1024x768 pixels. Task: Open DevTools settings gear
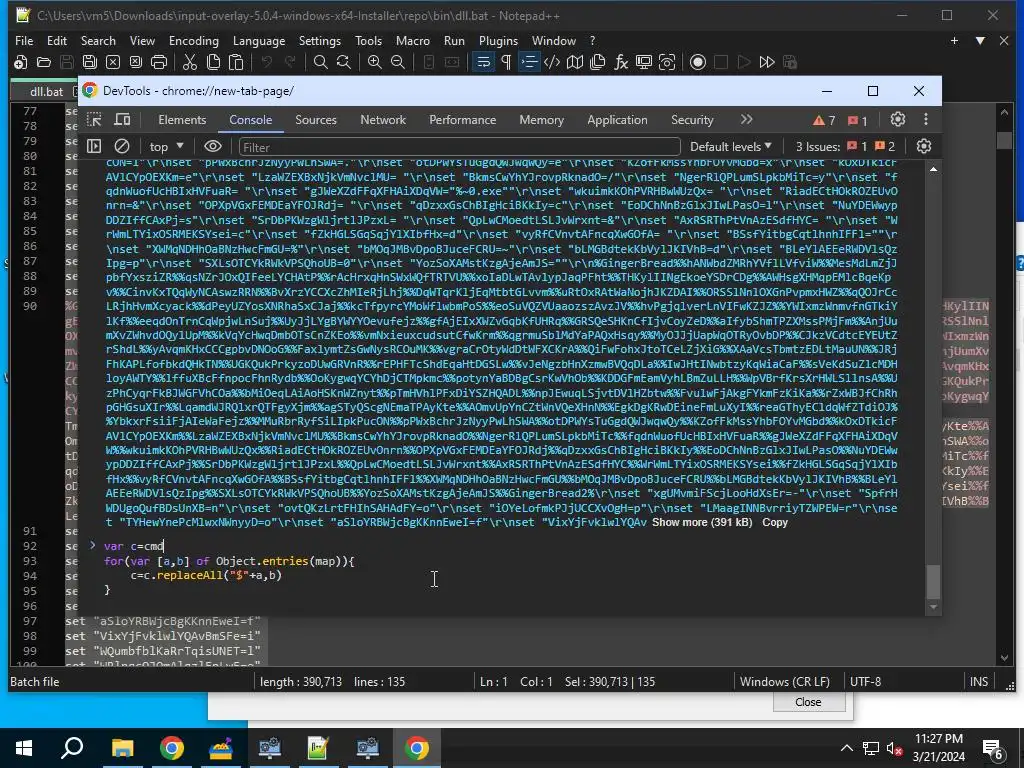pyautogui.click(x=898, y=120)
